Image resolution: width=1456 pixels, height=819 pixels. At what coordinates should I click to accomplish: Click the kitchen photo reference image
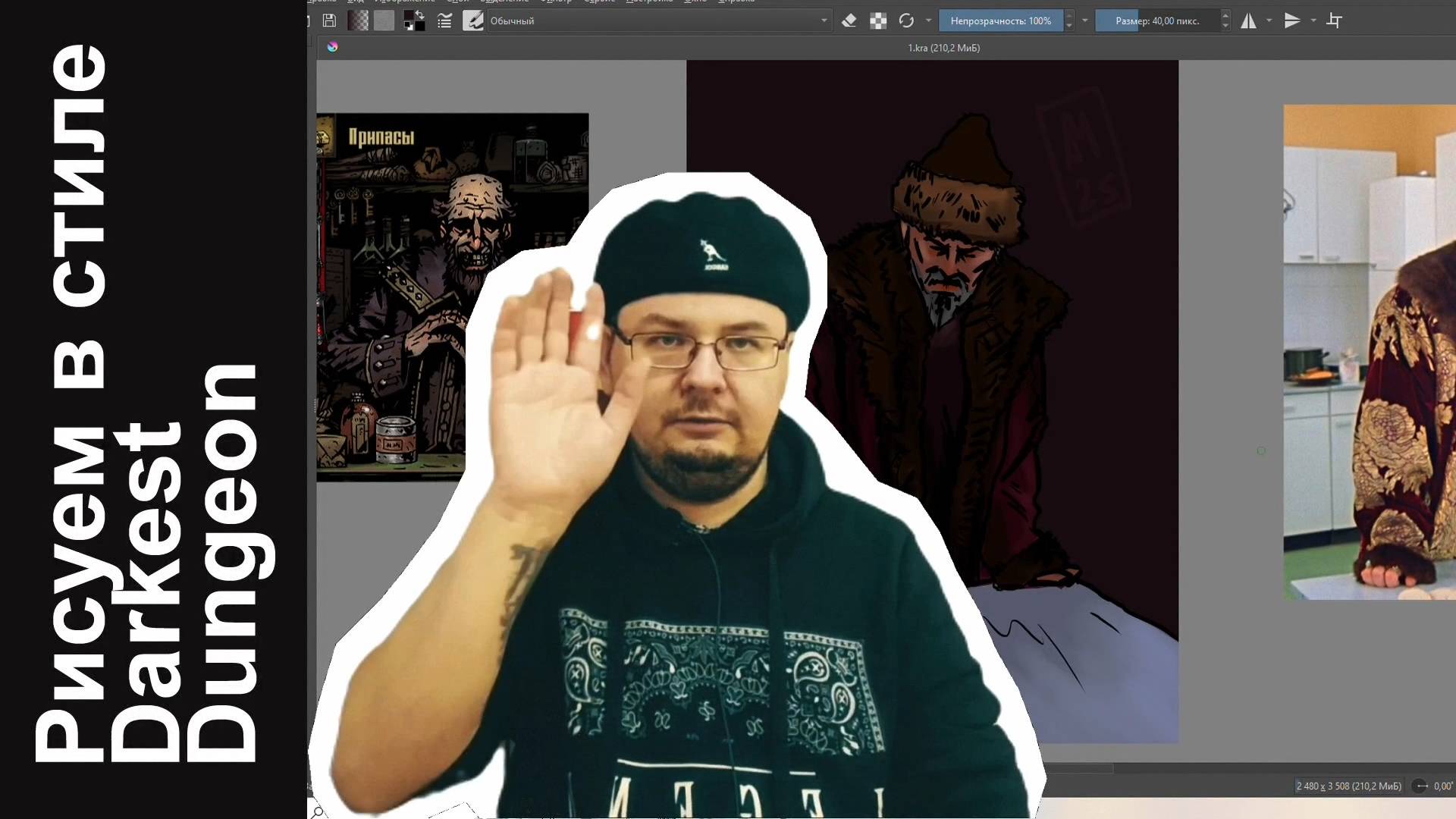(1370, 353)
